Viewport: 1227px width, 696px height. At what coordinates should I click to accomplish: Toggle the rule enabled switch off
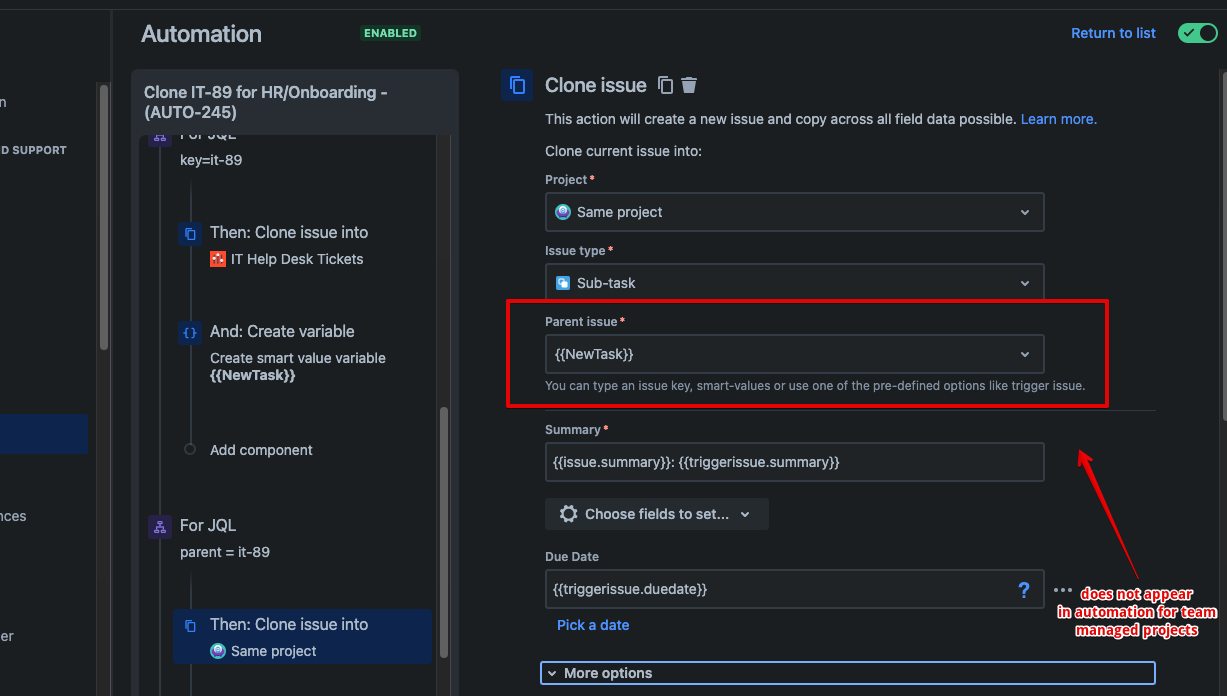point(1198,33)
